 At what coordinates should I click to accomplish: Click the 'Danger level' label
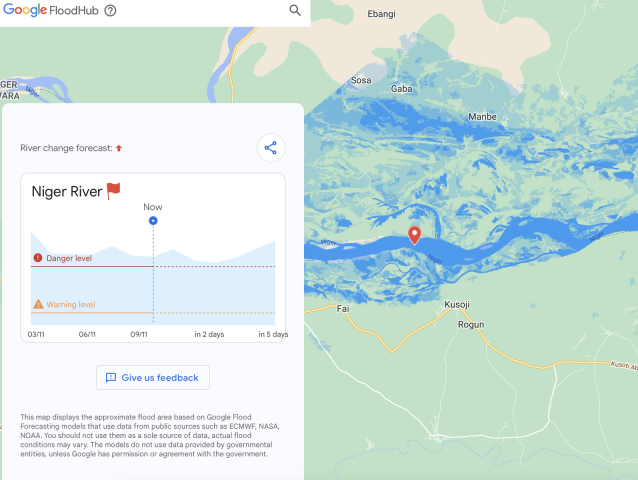click(x=69, y=258)
